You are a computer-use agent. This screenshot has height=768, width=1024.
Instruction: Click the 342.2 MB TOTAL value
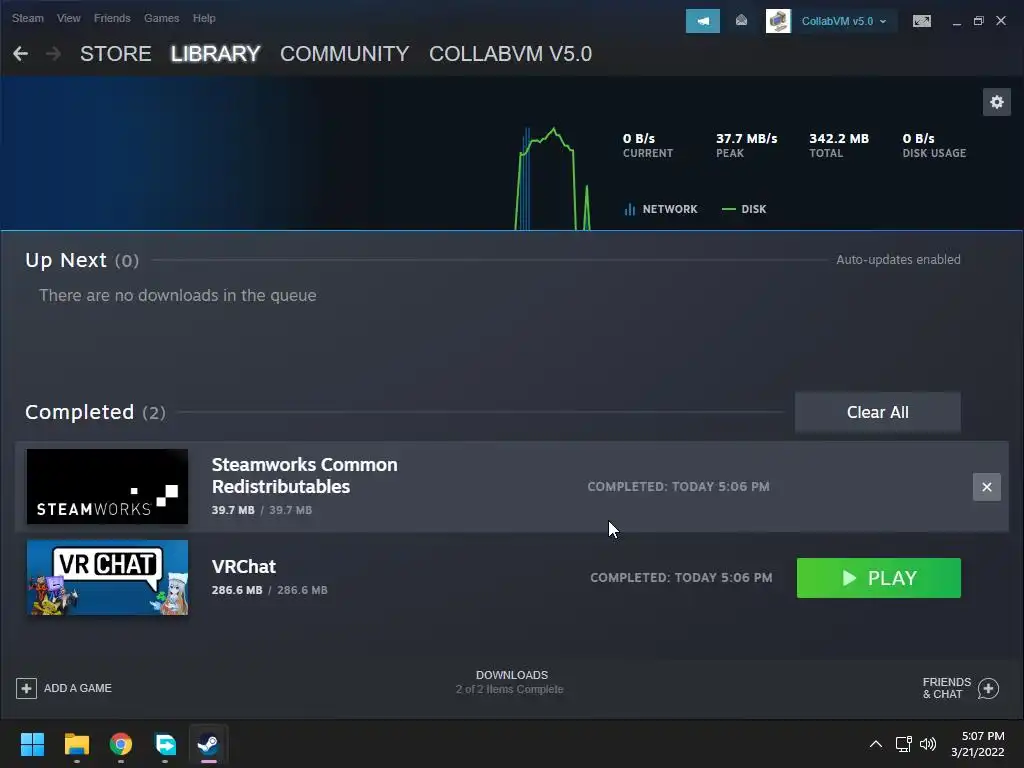coord(839,138)
